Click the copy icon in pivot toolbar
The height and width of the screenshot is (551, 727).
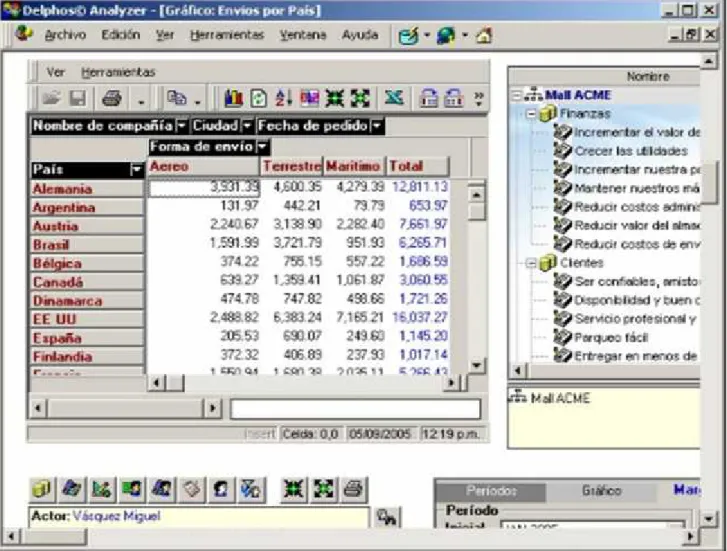tap(177, 98)
